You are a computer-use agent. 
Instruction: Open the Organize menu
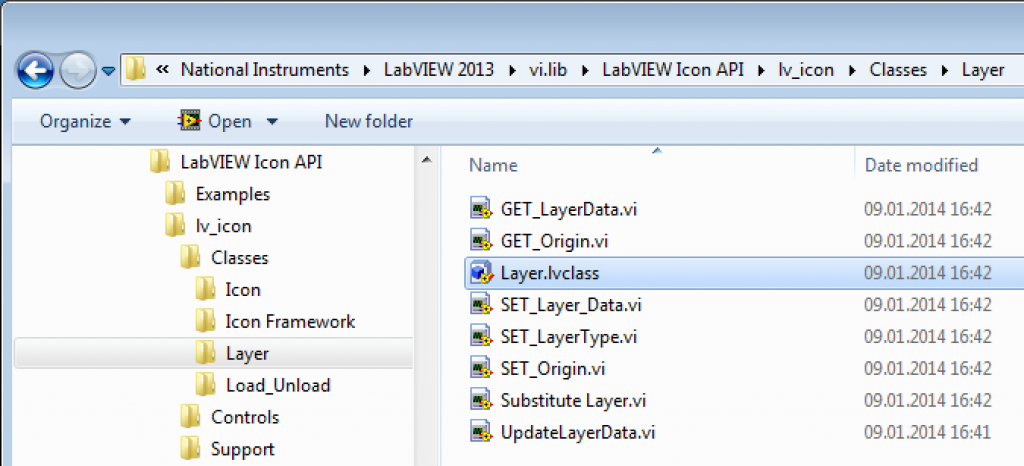[85, 121]
